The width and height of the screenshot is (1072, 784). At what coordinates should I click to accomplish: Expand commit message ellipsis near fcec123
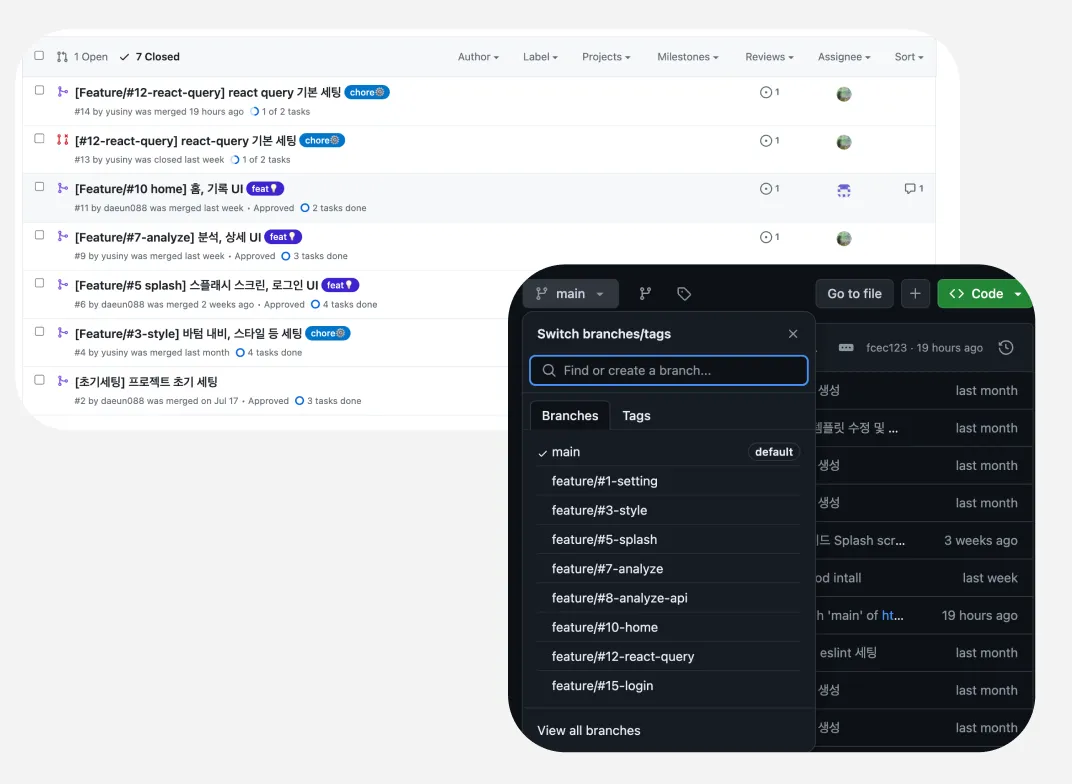846,347
